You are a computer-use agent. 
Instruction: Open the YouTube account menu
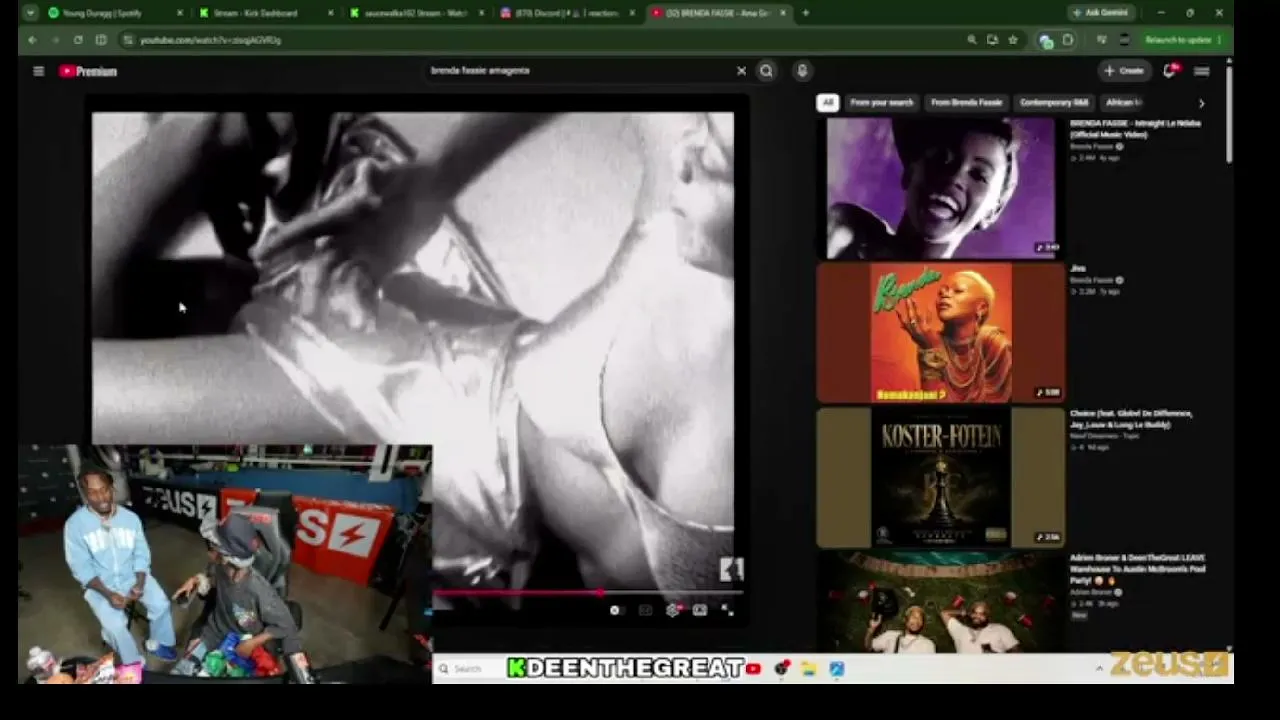(1201, 71)
